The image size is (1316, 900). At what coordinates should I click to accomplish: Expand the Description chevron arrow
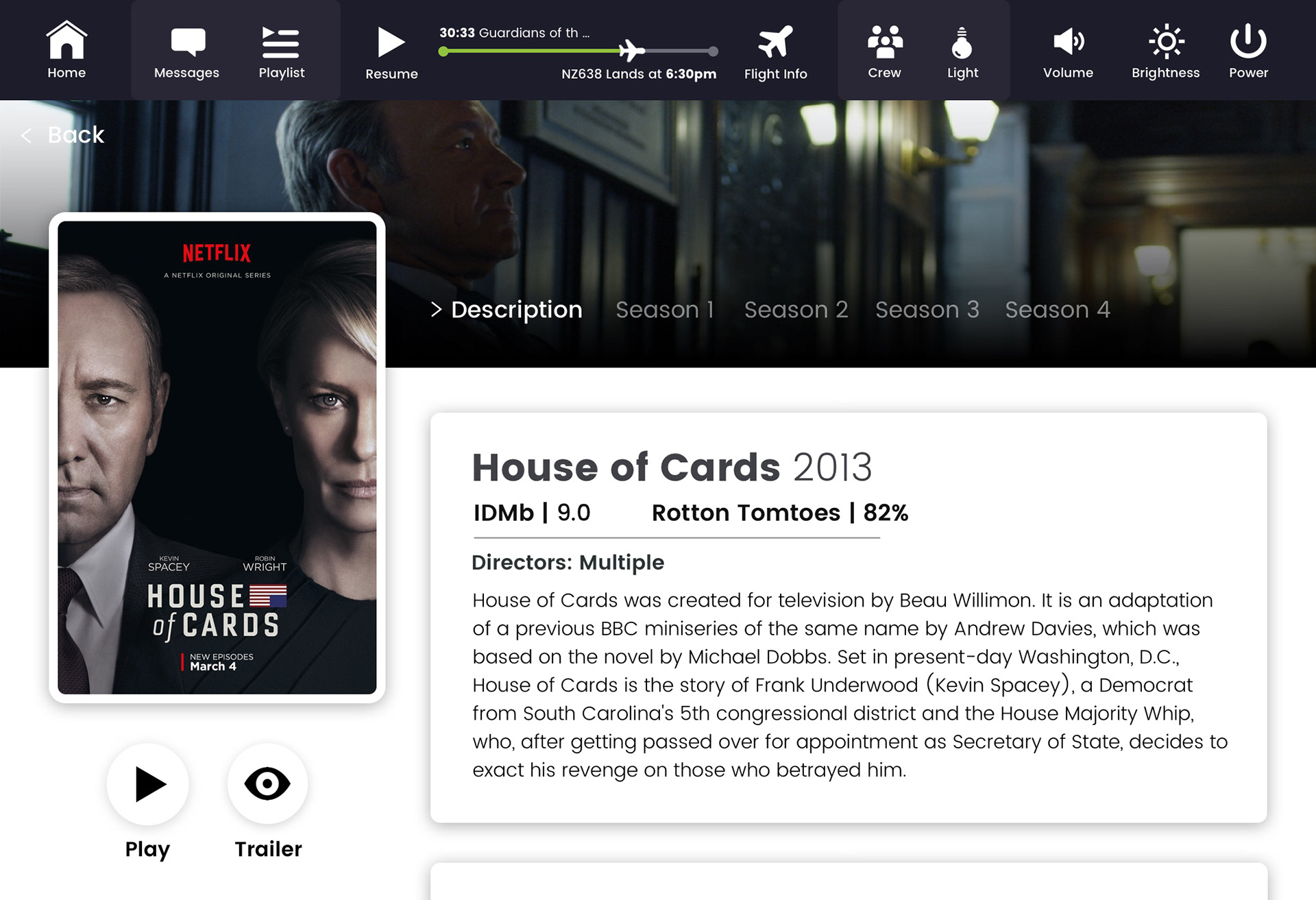click(436, 310)
